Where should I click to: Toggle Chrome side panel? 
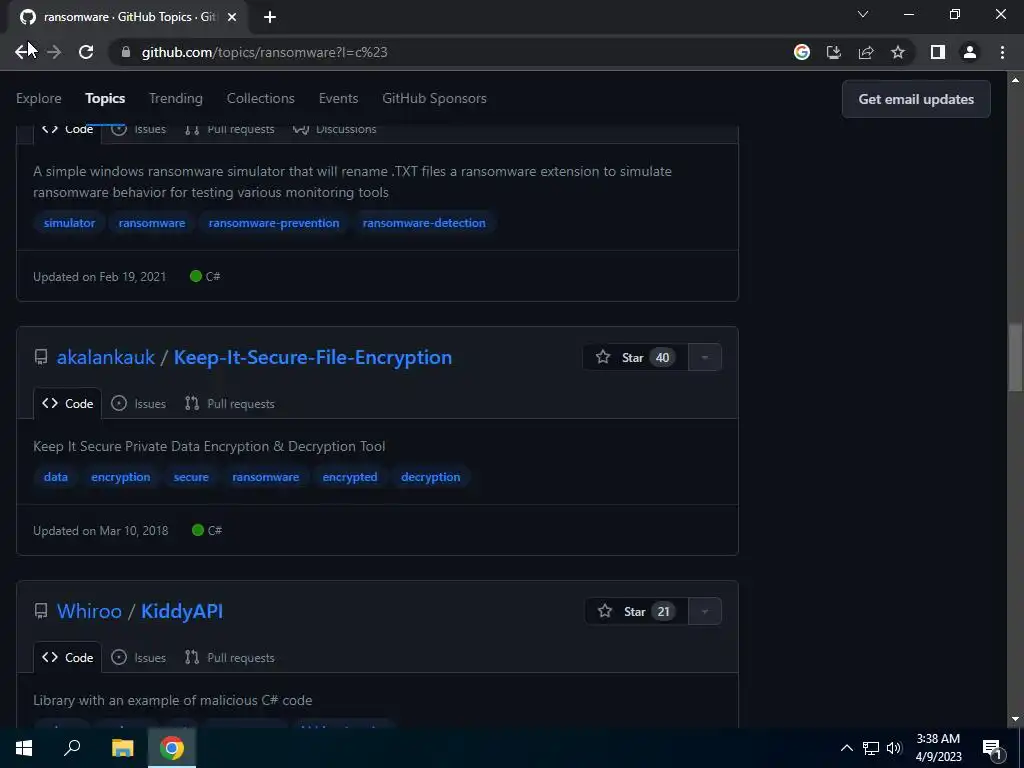[x=937, y=52]
